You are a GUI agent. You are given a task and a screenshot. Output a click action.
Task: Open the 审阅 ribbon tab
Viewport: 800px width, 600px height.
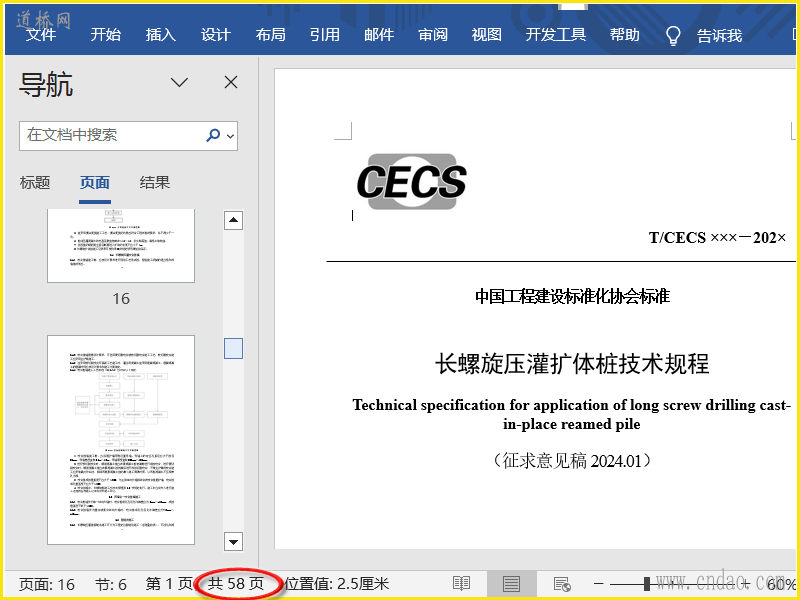point(433,35)
